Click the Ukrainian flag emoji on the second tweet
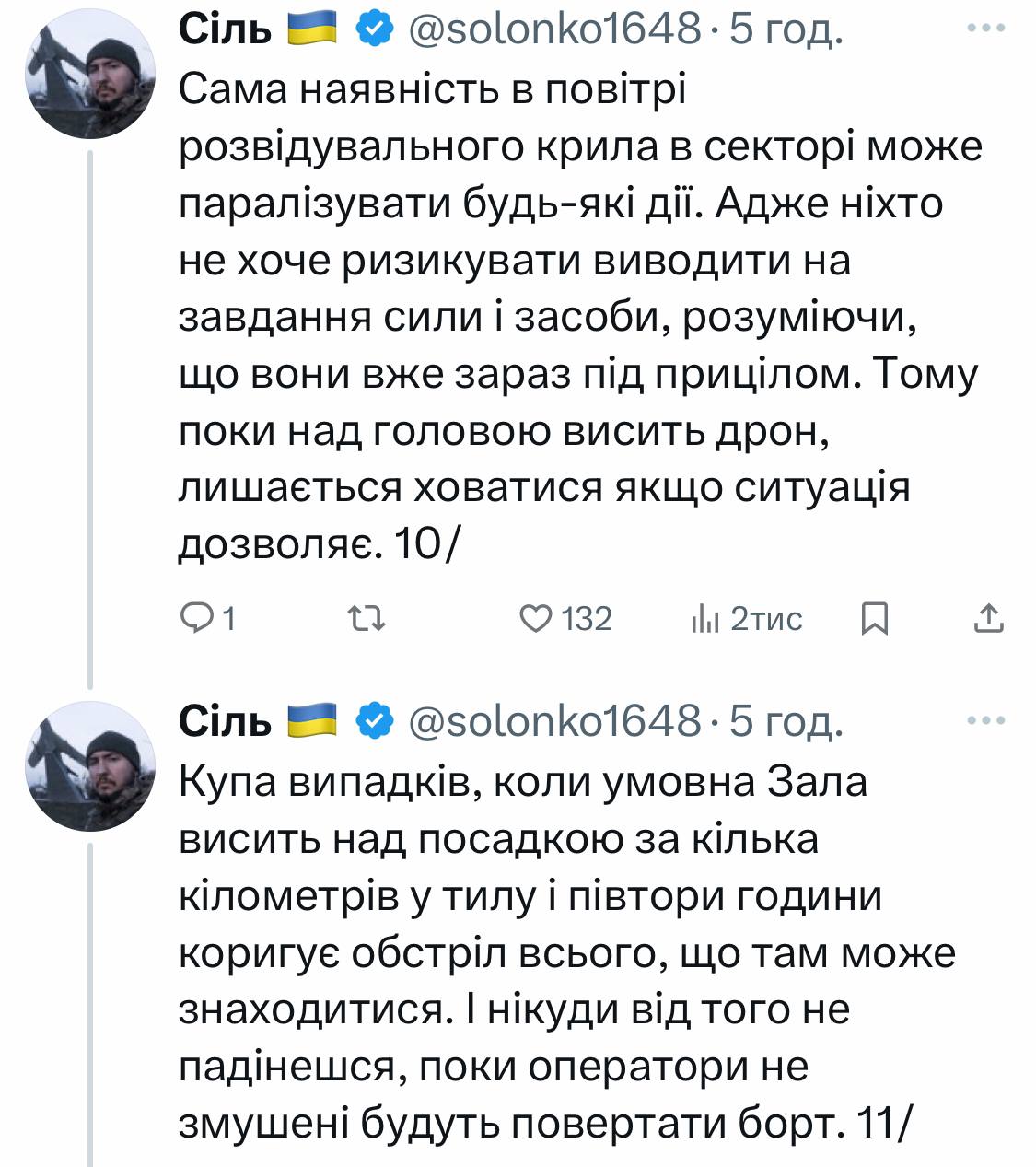 pyautogui.click(x=315, y=722)
